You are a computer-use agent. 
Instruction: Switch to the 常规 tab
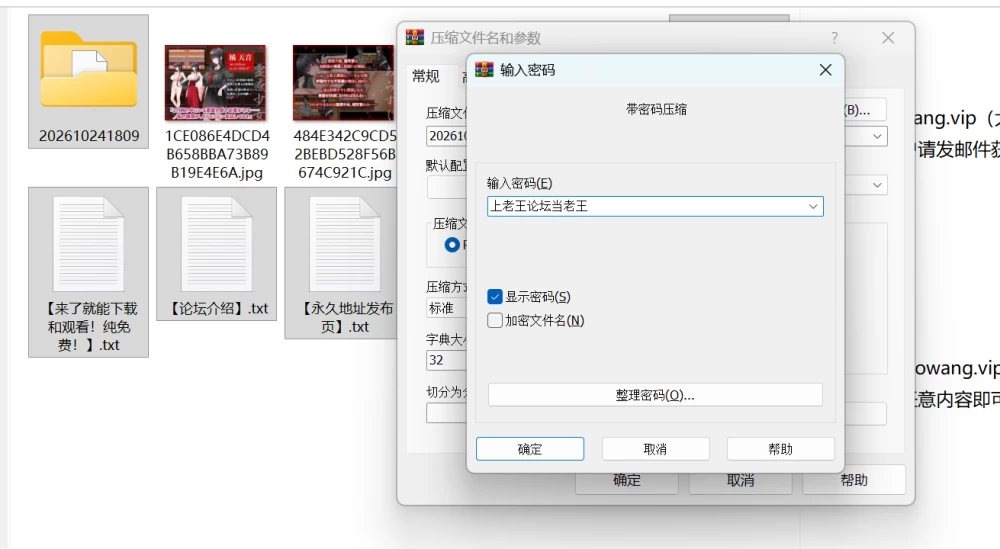425,77
